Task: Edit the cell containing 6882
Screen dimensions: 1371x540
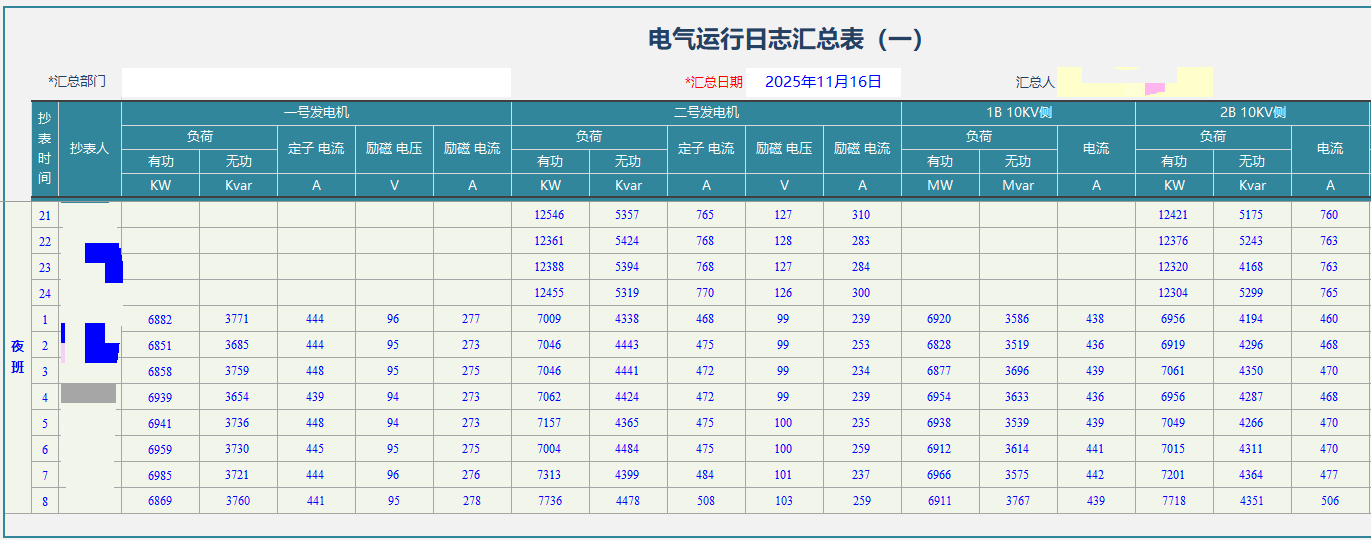Action: (160, 320)
